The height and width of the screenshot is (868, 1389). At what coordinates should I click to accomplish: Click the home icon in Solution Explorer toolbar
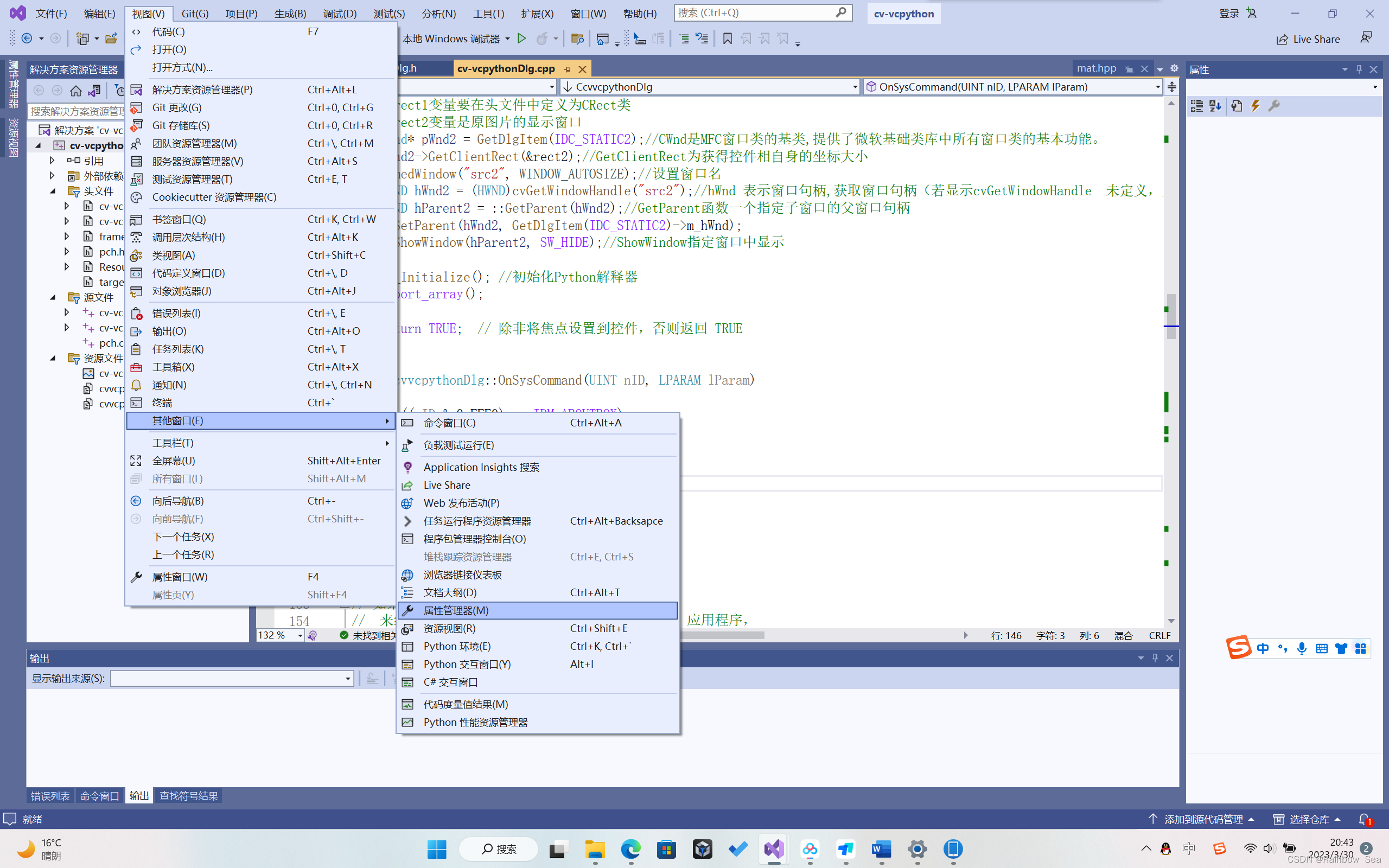pos(75,90)
